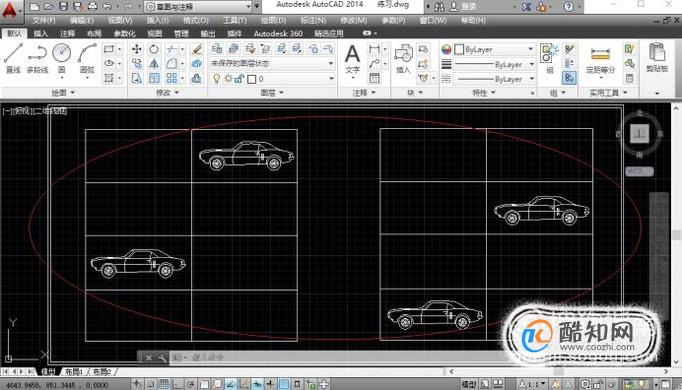Open the Help question-mark icon

(568, 7)
